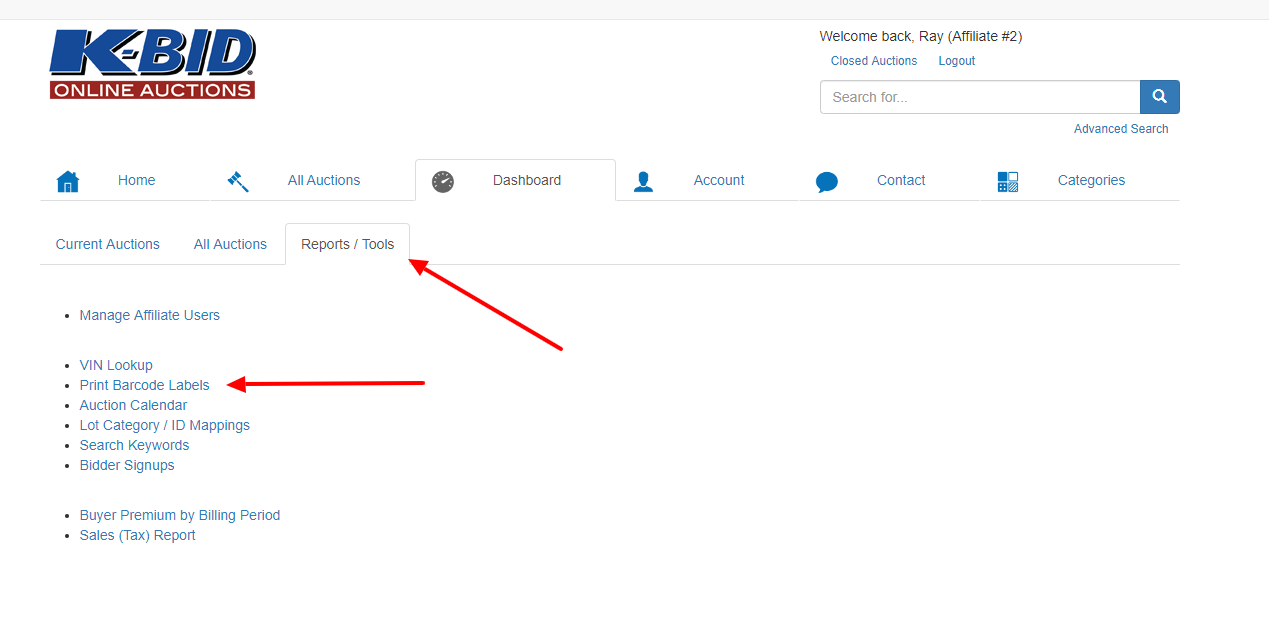The width and height of the screenshot is (1269, 628).
Task: Open Print Barcode Labels
Action: click(x=145, y=385)
